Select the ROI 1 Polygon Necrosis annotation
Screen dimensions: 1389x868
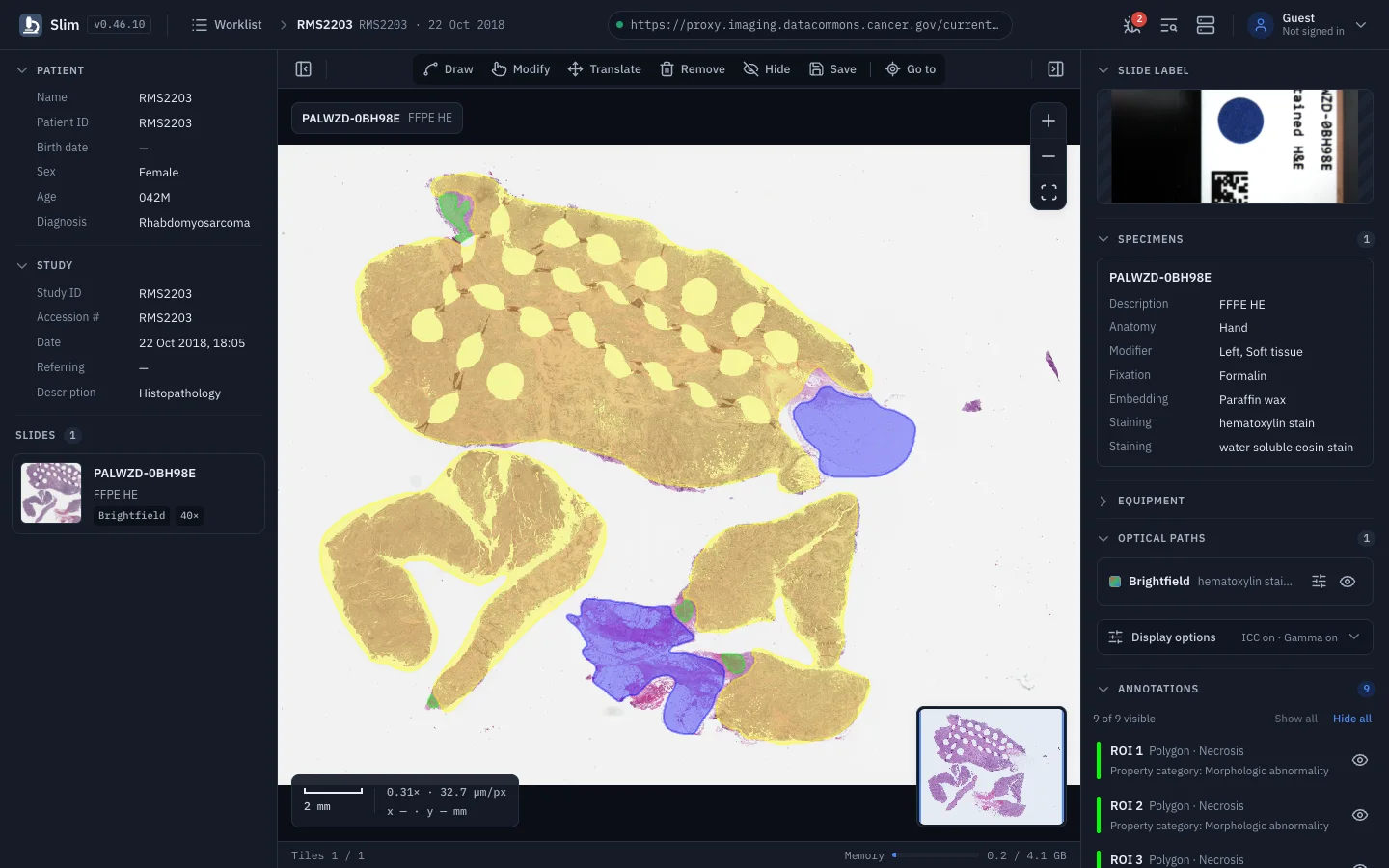coord(1219,760)
